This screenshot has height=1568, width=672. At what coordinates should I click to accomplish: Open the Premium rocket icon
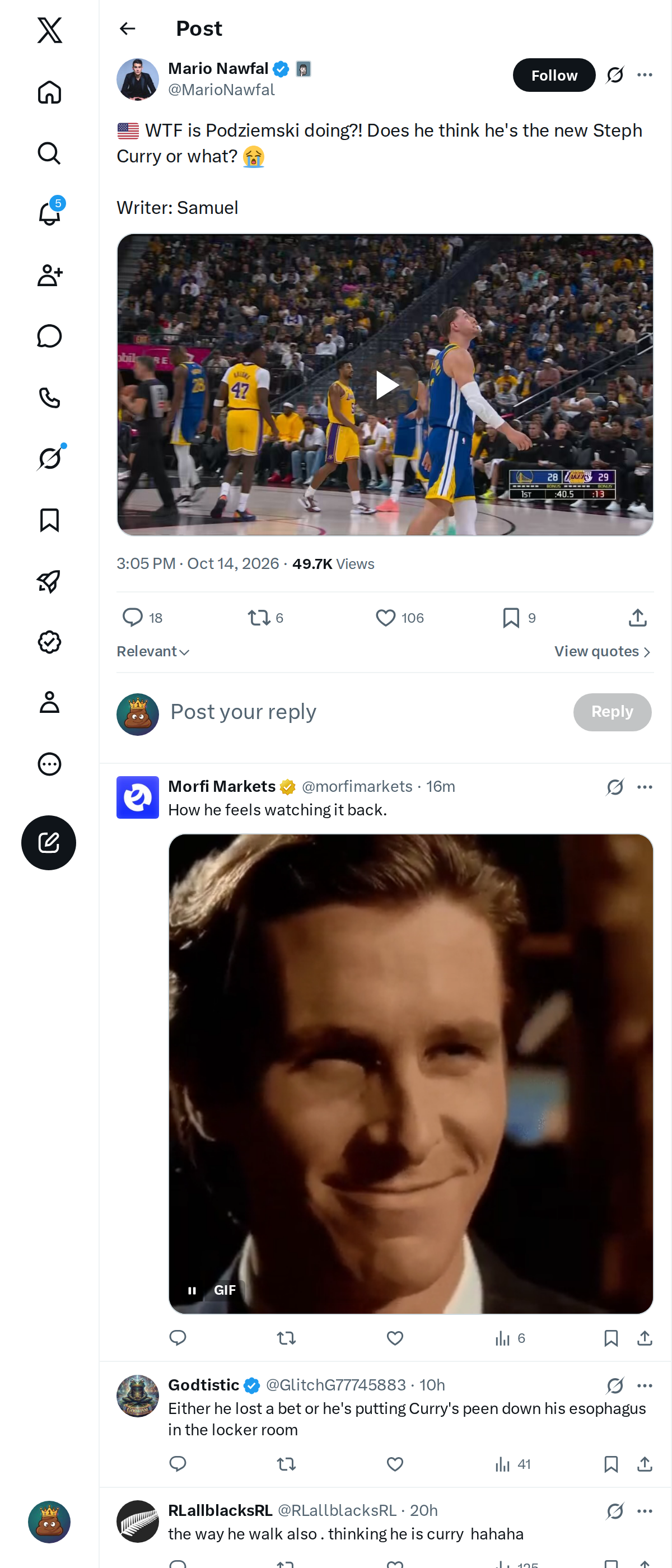(49, 581)
